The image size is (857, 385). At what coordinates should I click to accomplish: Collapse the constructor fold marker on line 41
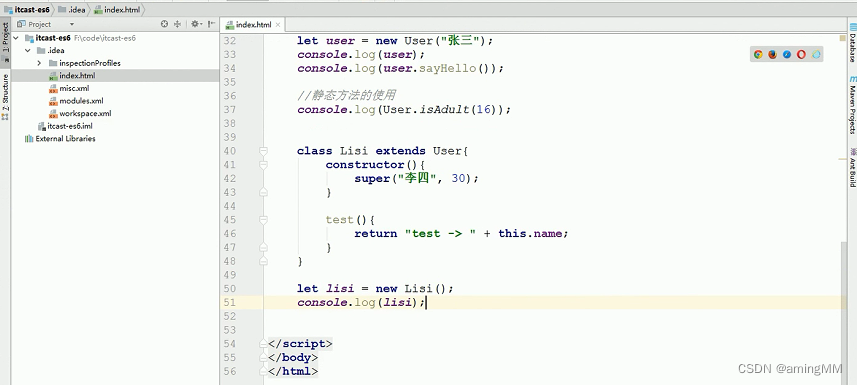[x=263, y=165]
